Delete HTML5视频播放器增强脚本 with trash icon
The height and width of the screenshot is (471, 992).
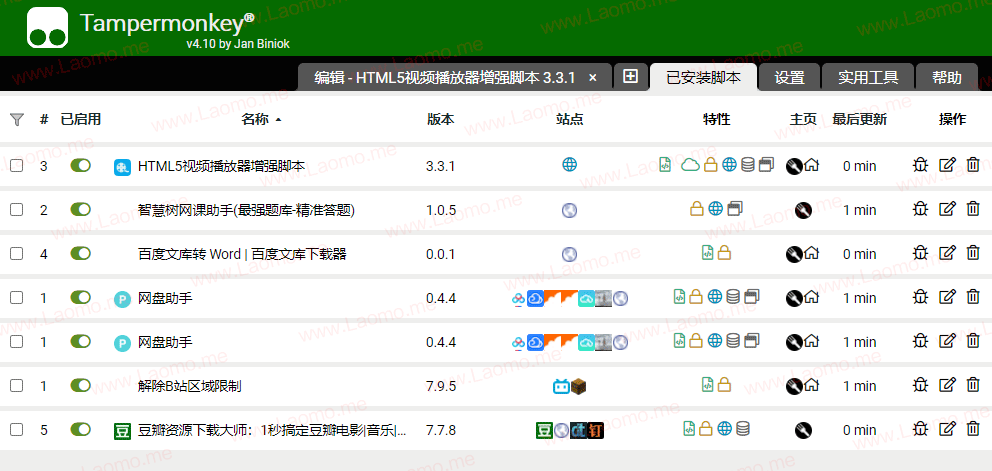[973, 165]
